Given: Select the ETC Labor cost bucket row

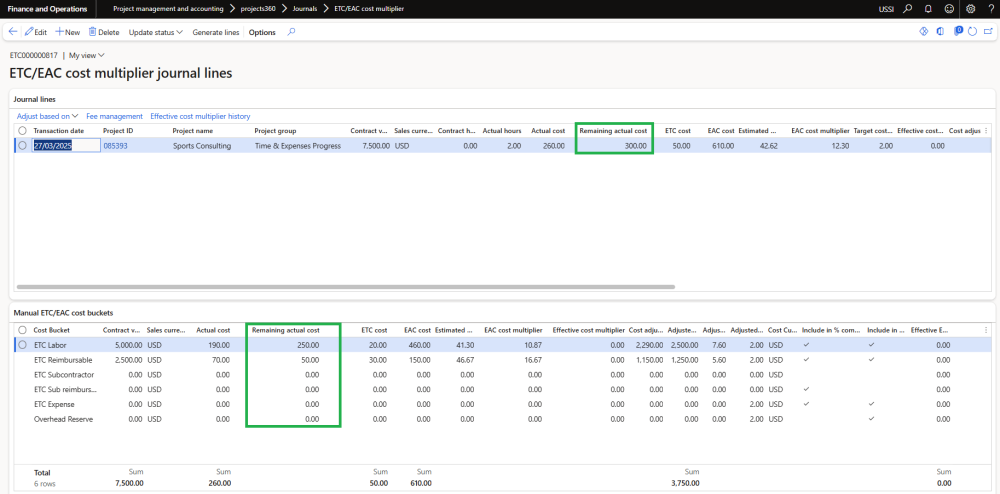Looking at the screenshot, I should tap(22, 344).
